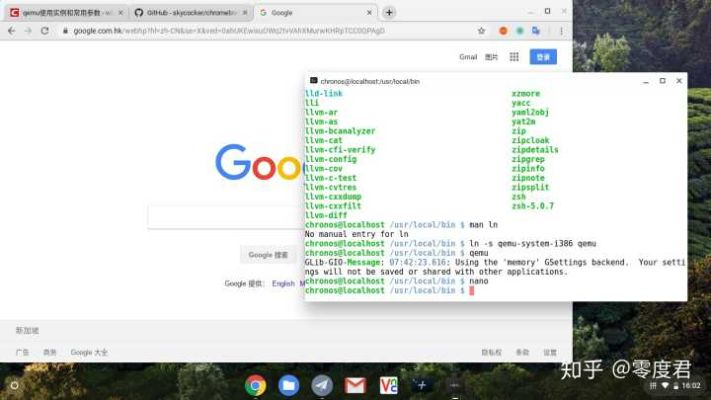Click the Google apps grid icon
This screenshot has height=400, width=711.
click(514, 57)
